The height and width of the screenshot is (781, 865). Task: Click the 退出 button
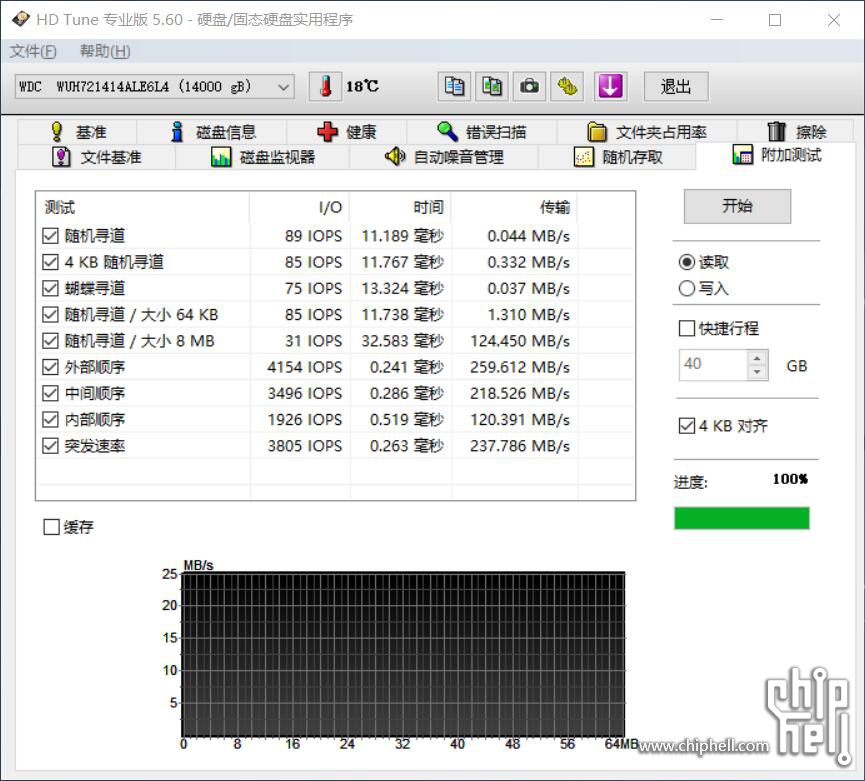pos(675,86)
